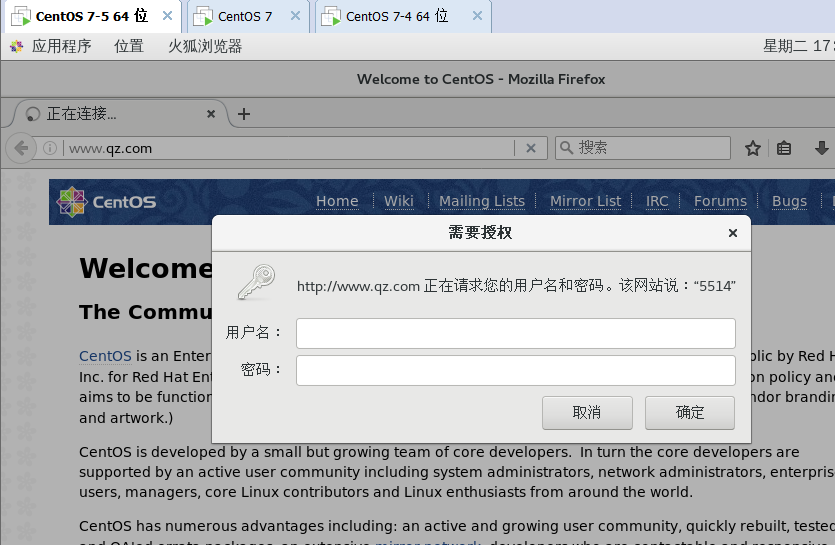Open the 位置 menu

click(129, 46)
